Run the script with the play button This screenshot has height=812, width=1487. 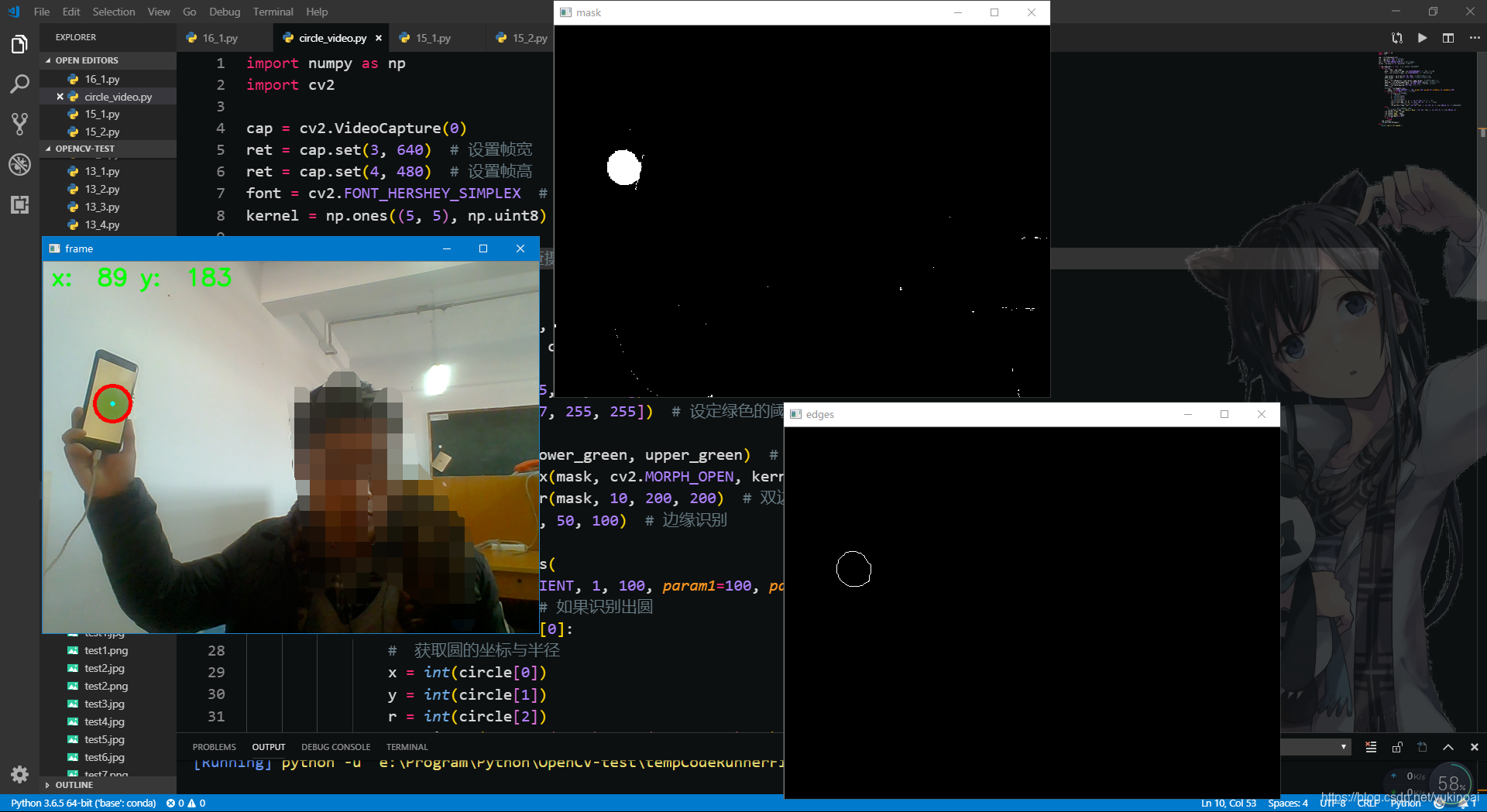pyautogui.click(x=1423, y=37)
